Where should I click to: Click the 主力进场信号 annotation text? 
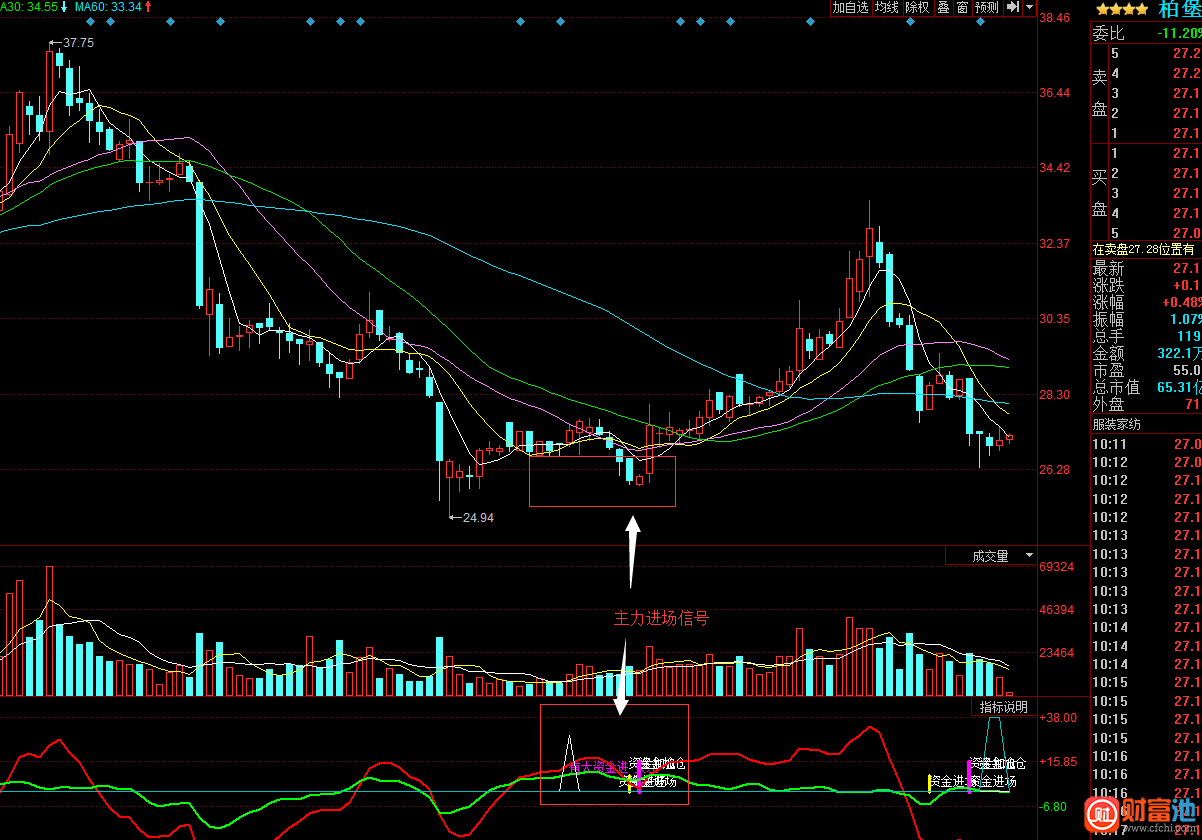[661, 618]
